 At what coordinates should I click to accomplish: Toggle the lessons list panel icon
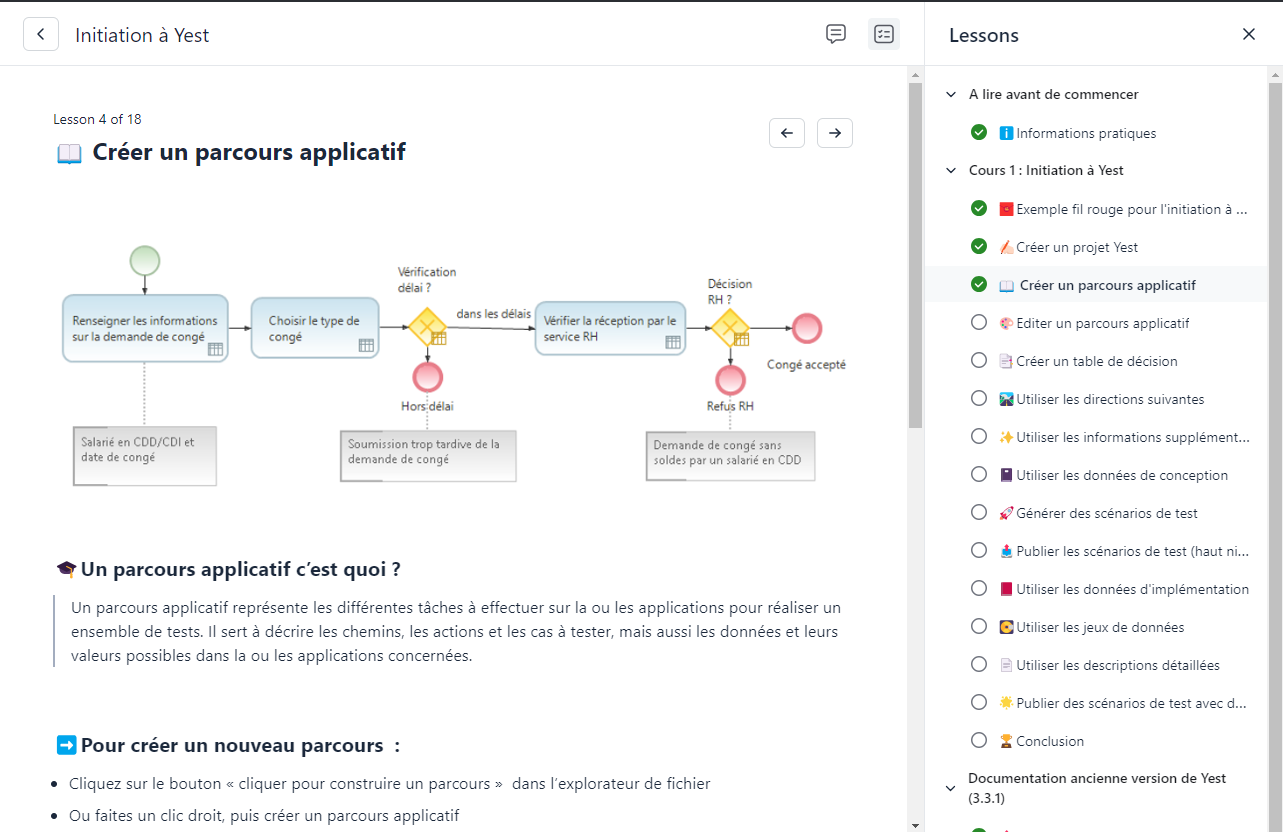[x=884, y=34]
